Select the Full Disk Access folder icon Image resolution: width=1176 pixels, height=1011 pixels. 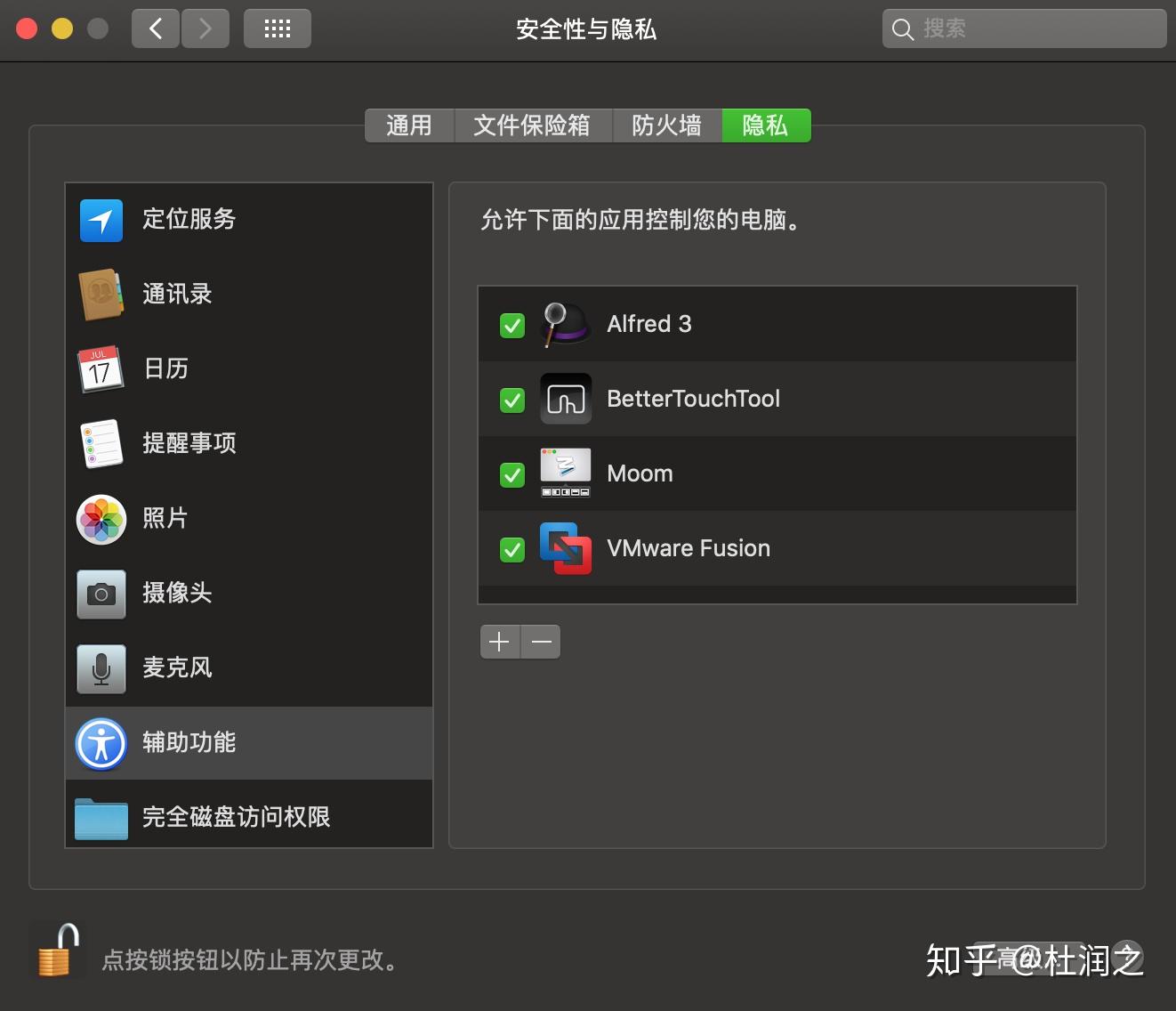click(101, 819)
